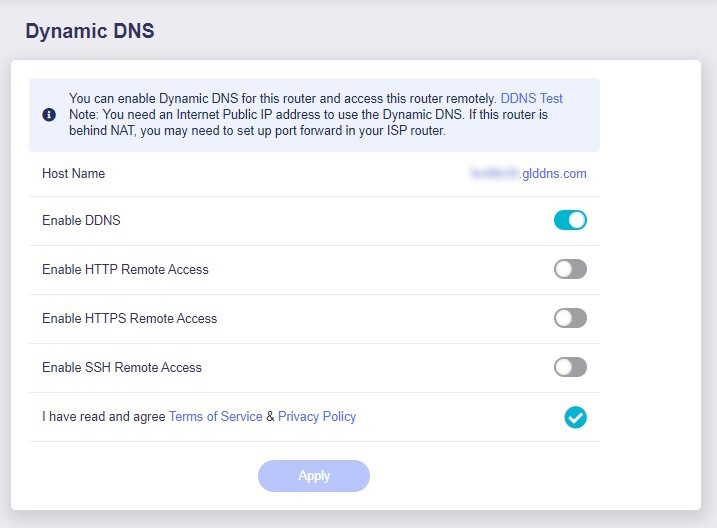Click the glddns.com host name link
Image resolution: width=717 pixels, height=528 pixels.
(x=528, y=174)
